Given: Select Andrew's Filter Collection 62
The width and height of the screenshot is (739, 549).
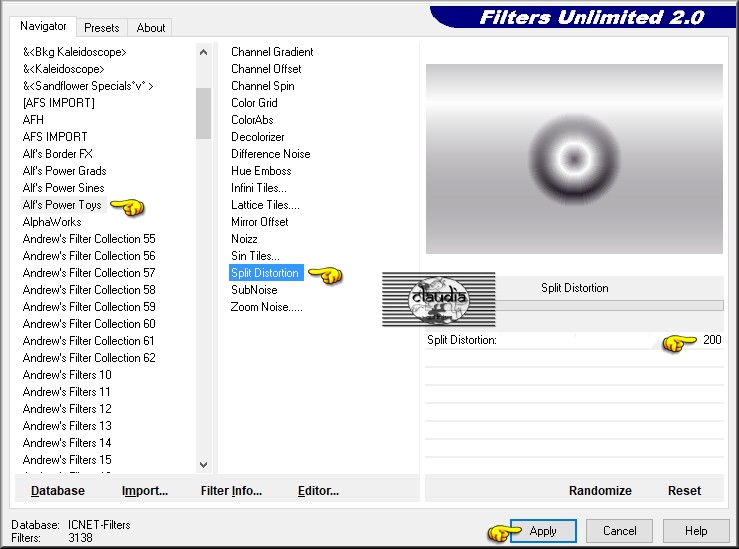Looking at the screenshot, I should [89, 358].
